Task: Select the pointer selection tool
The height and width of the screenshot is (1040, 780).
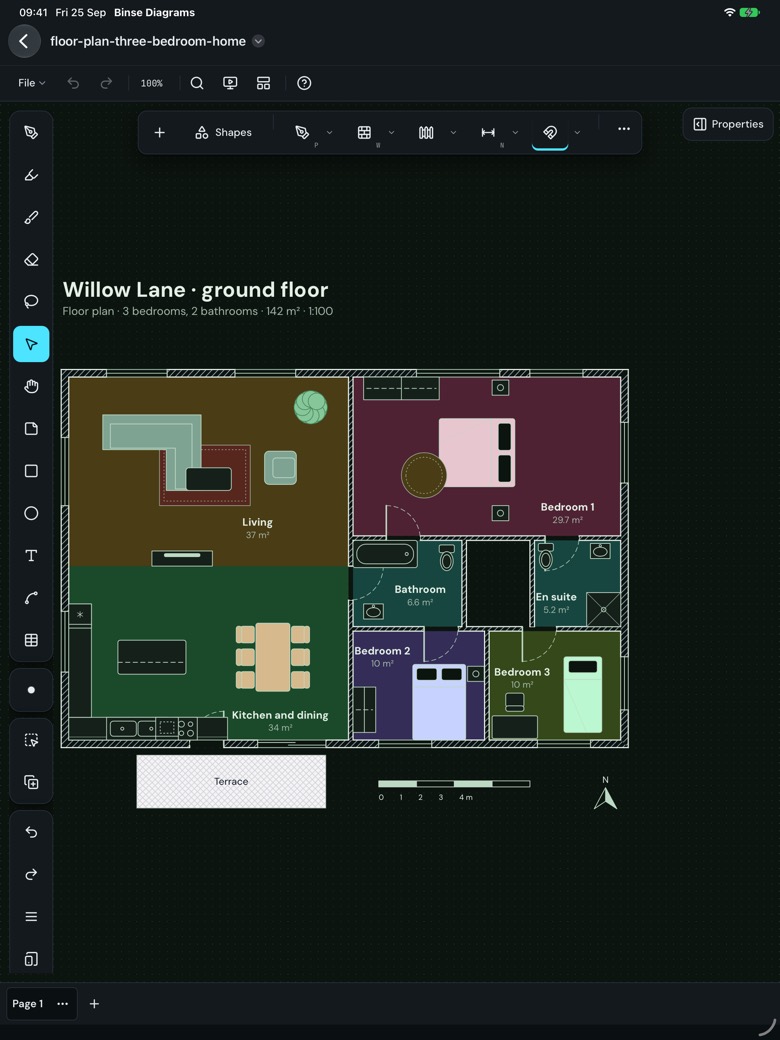Action: tap(31, 344)
